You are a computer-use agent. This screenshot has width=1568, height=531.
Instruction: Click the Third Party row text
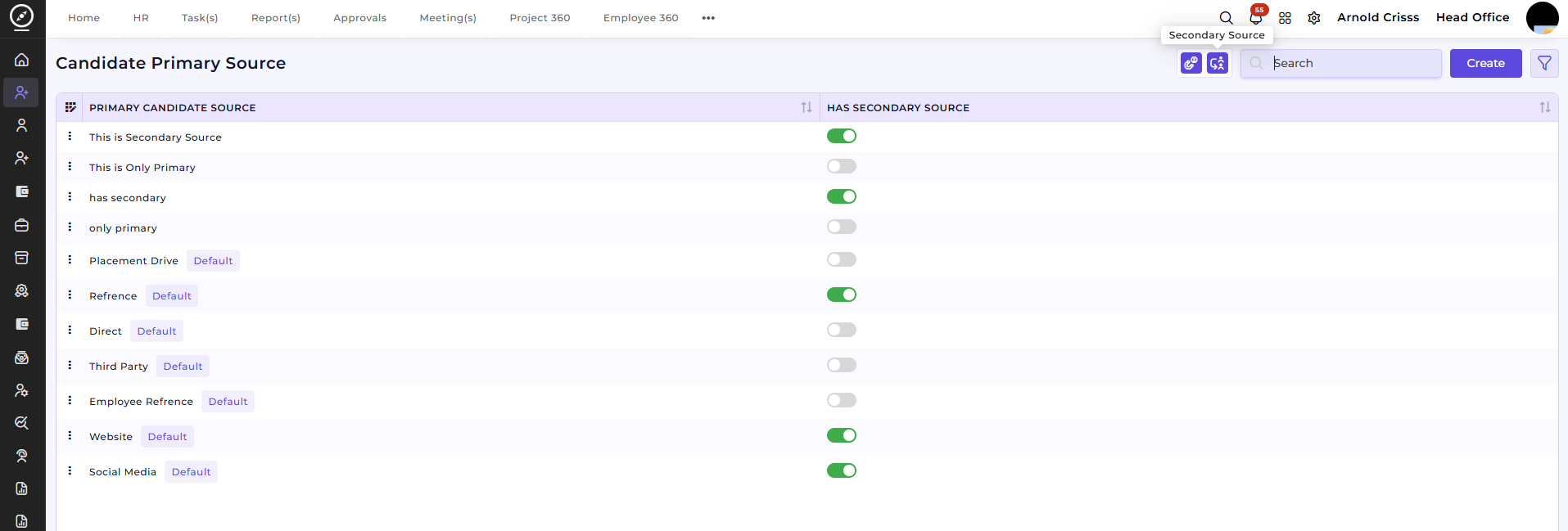pos(119,367)
